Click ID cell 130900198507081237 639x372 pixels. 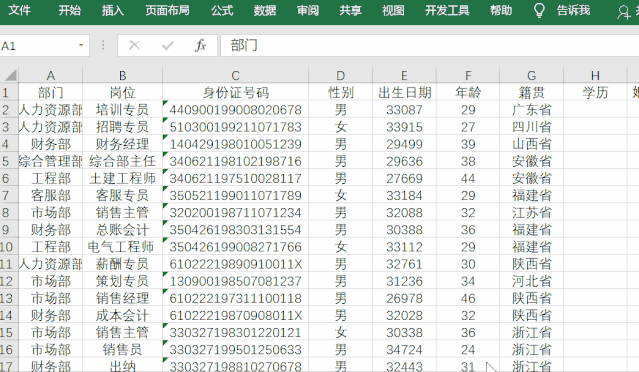click(x=235, y=281)
